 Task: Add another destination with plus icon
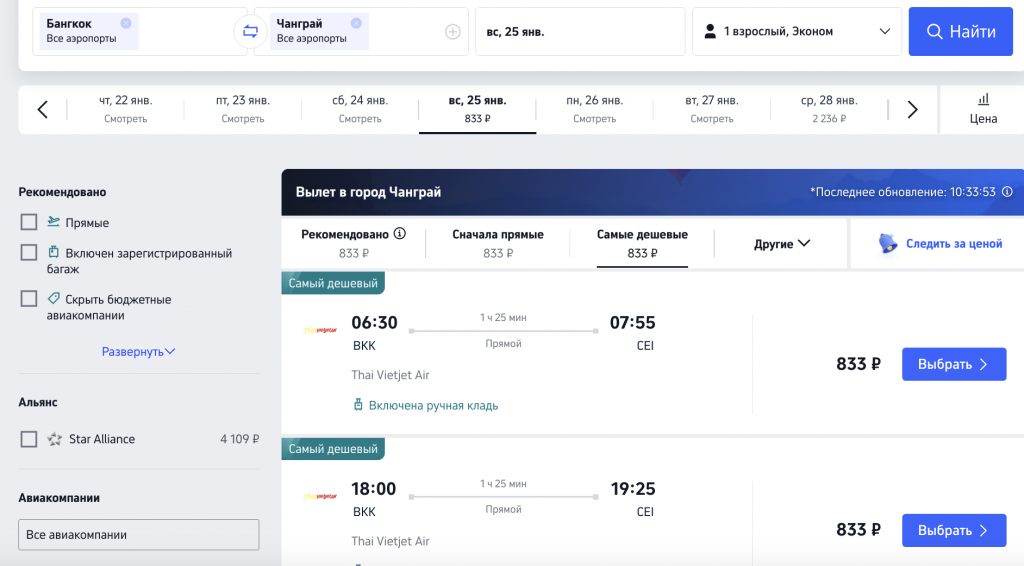click(x=453, y=31)
